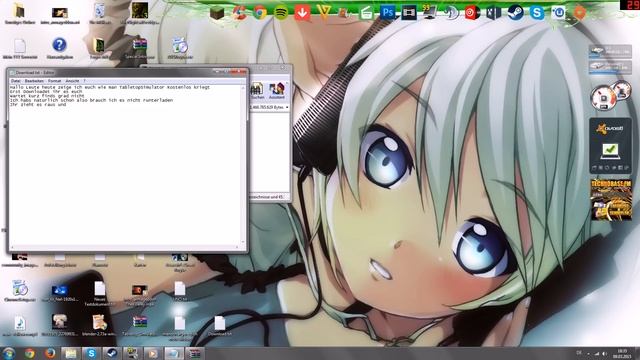This screenshot has height=360, width=640.
Task: Open the Bearbeiten menu in Notepad
Action: [x=34, y=81]
